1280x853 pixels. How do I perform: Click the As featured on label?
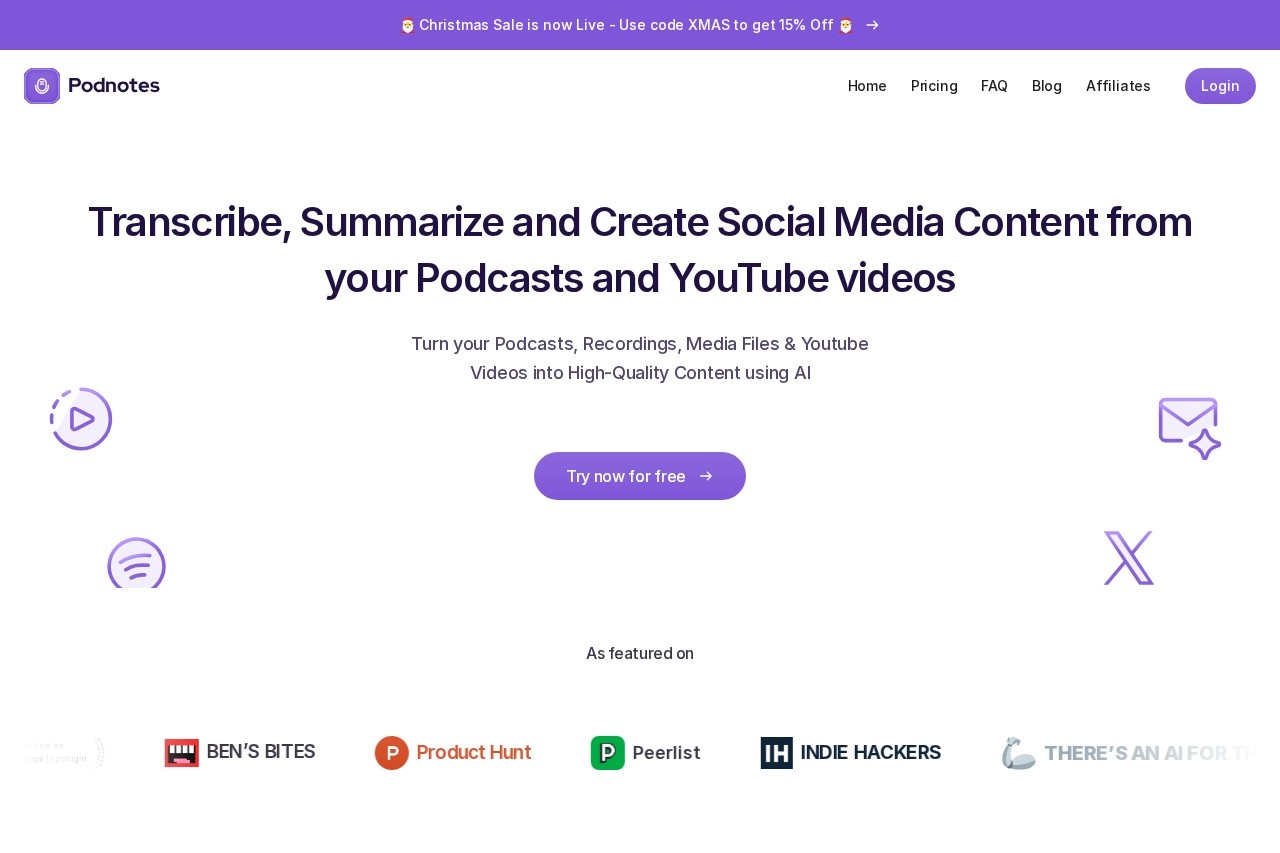click(x=640, y=653)
